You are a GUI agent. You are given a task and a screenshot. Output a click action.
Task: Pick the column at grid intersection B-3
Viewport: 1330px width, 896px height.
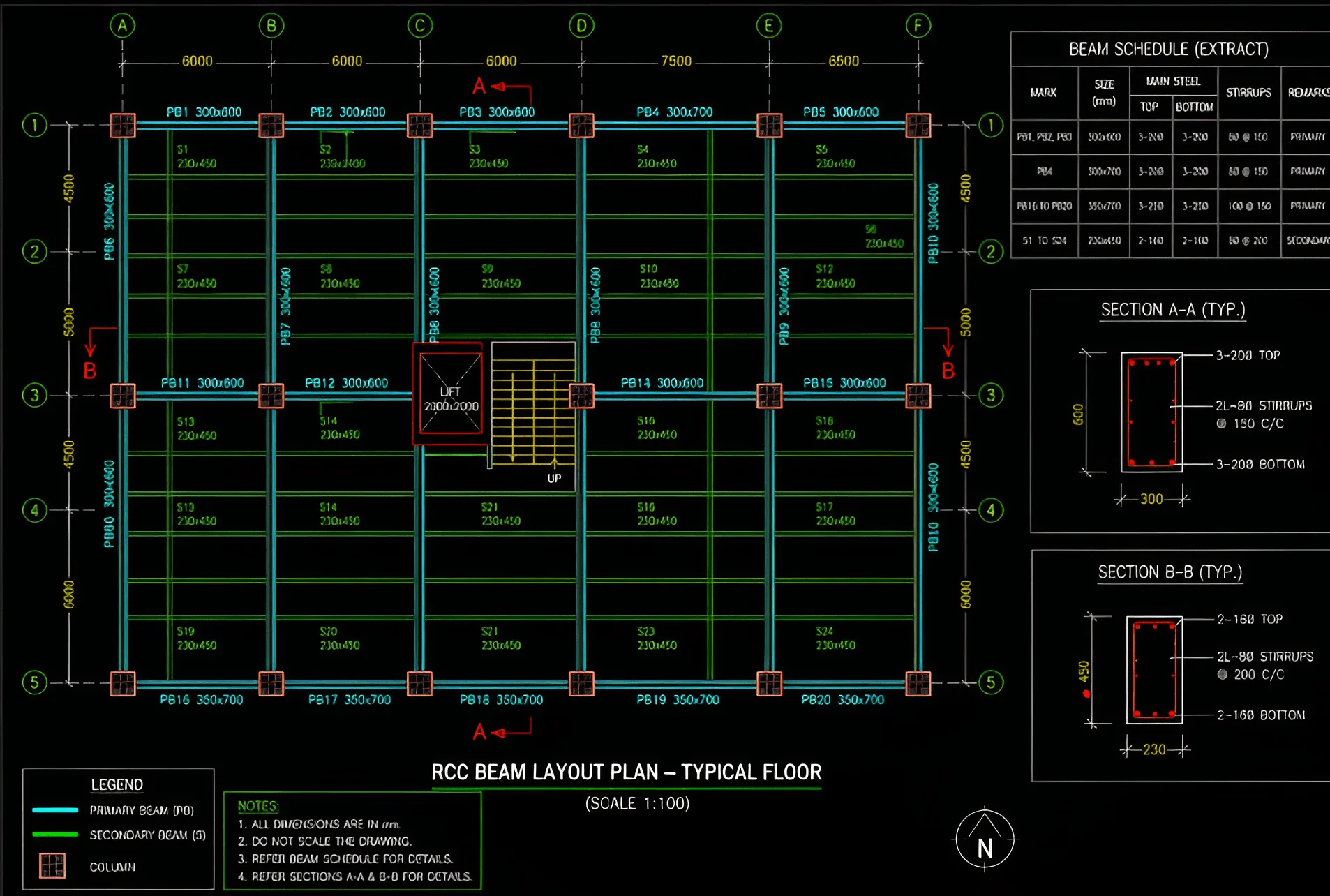point(271,396)
